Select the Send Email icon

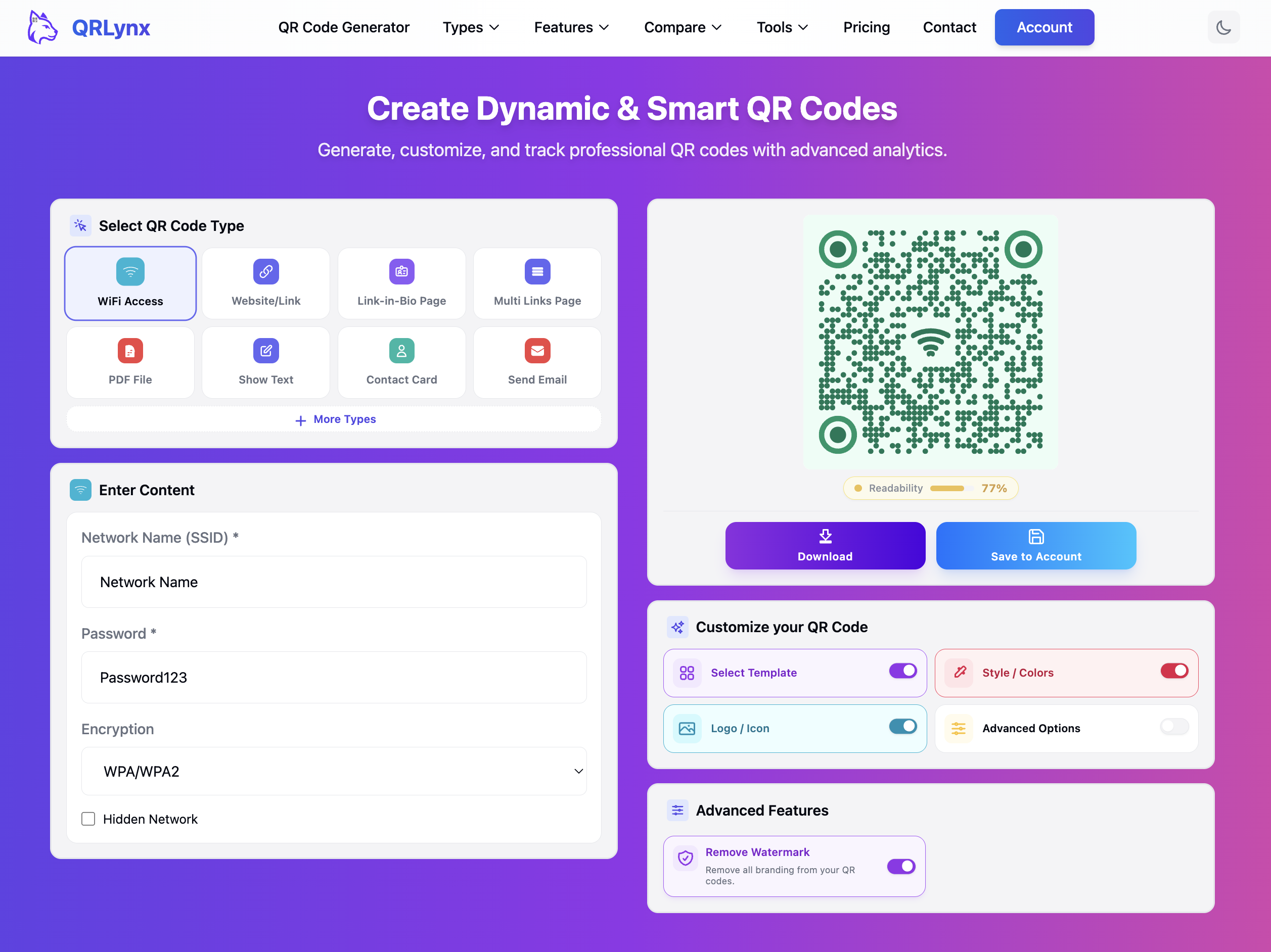(537, 351)
